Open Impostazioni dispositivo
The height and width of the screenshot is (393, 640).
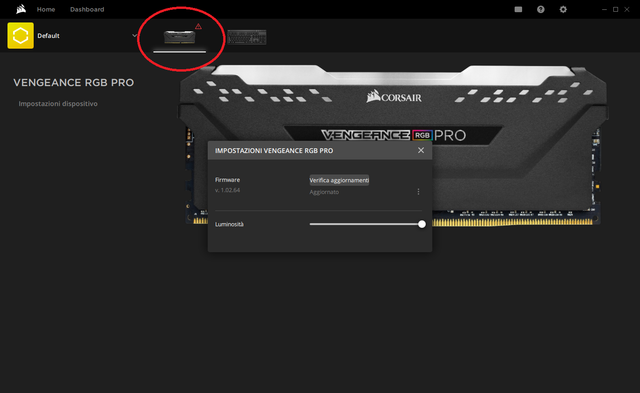58,104
